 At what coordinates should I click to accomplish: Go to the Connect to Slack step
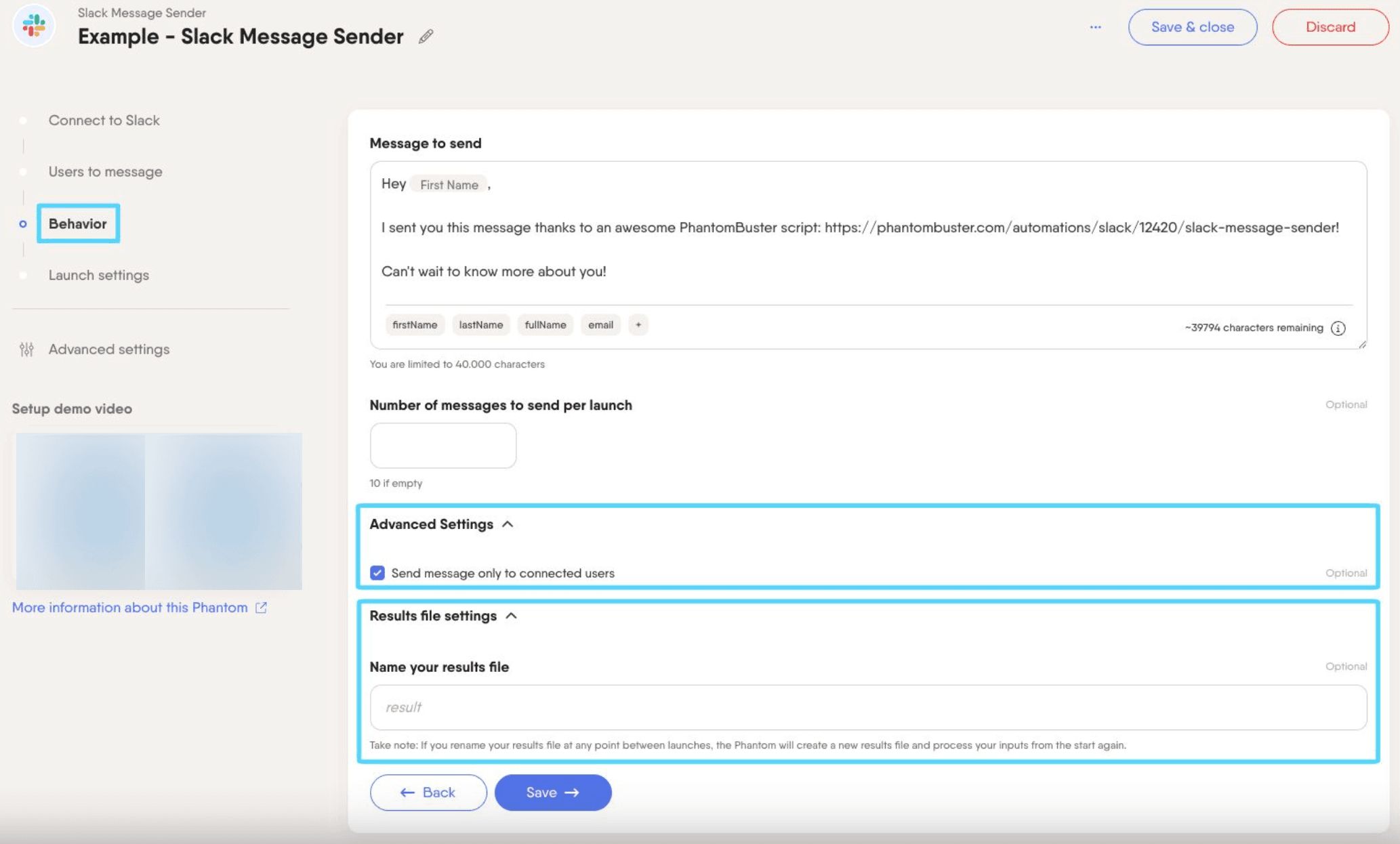tap(104, 121)
